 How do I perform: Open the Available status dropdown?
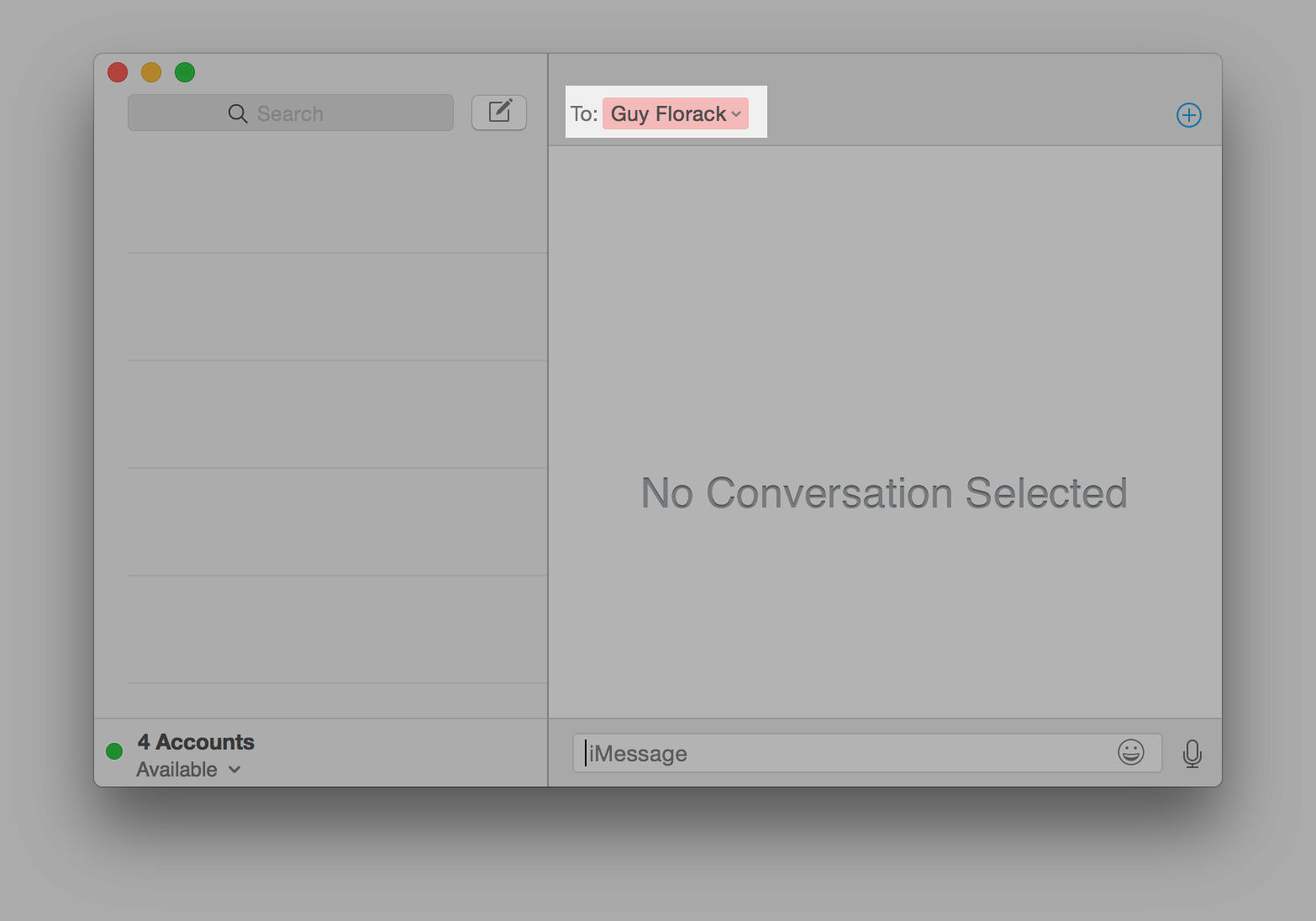click(x=189, y=769)
